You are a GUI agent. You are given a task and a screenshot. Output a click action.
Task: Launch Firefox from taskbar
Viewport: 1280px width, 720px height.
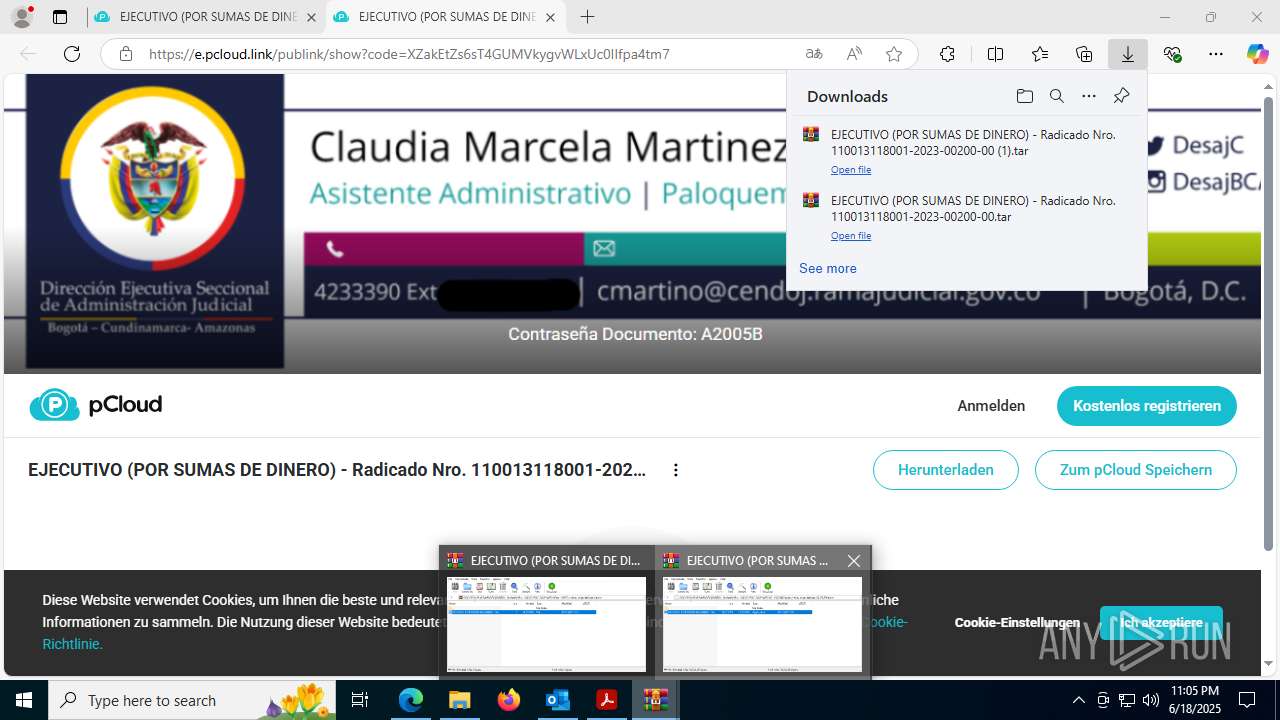coord(508,700)
